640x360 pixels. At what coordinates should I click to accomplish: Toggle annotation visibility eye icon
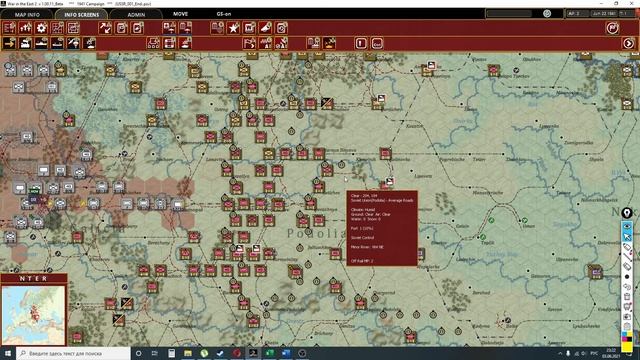pos(627,226)
